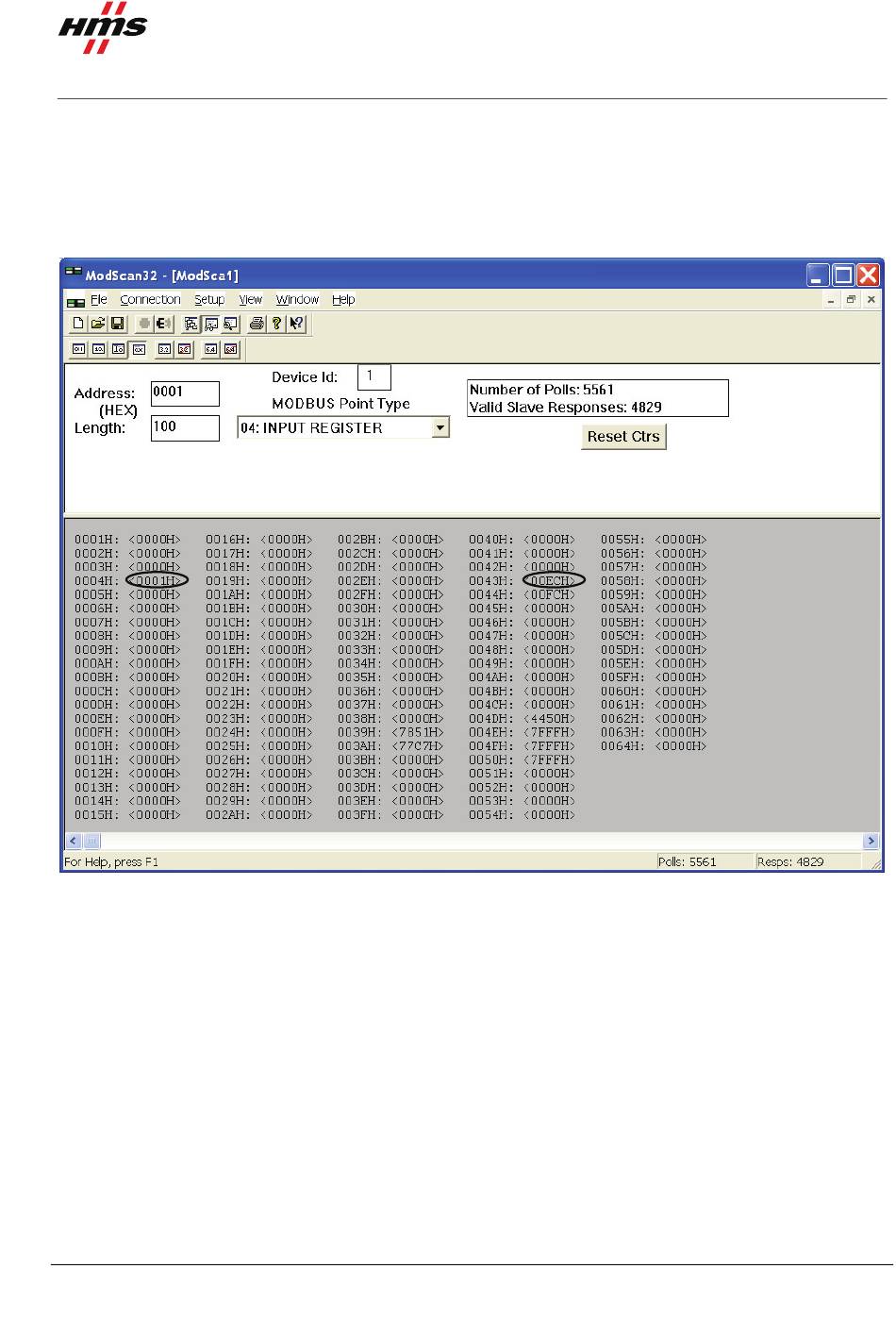Open the Window menu
Viewport: 896px width, 1319px height.
(x=297, y=300)
